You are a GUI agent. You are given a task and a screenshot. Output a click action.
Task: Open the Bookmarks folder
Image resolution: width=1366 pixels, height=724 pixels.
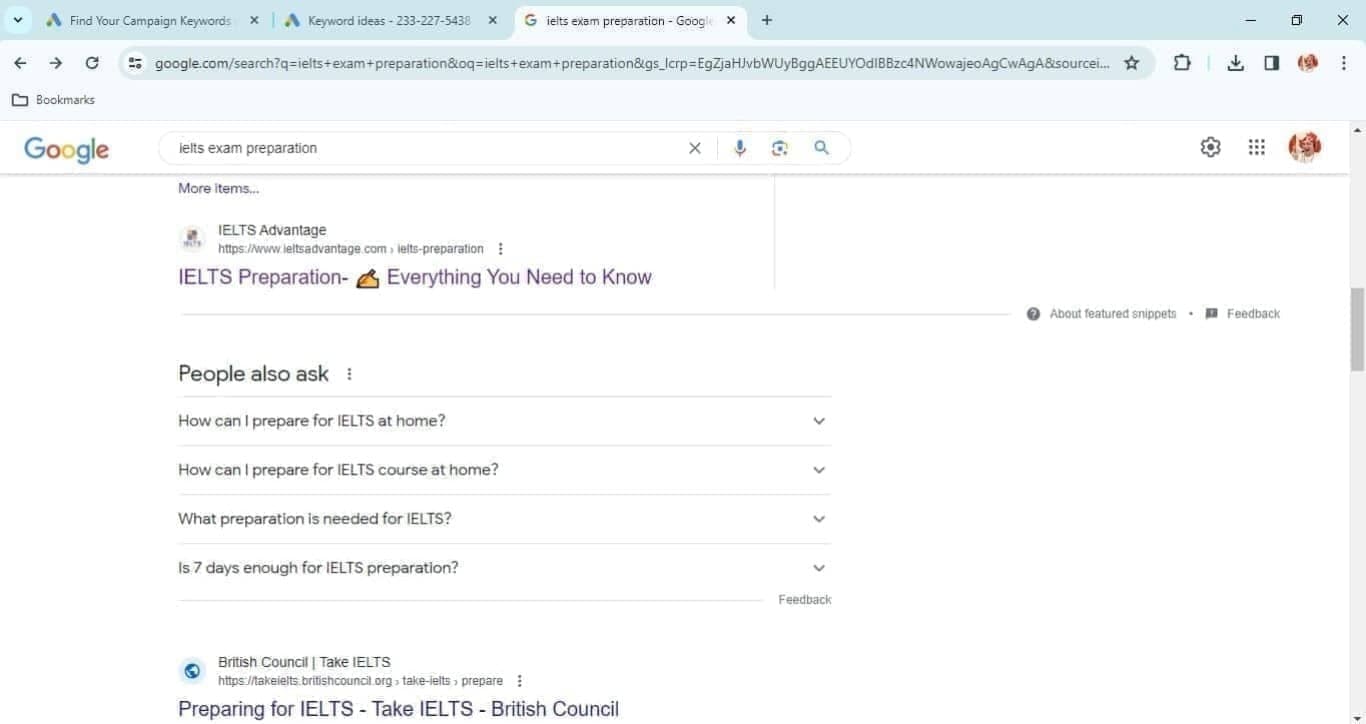(x=53, y=100)
